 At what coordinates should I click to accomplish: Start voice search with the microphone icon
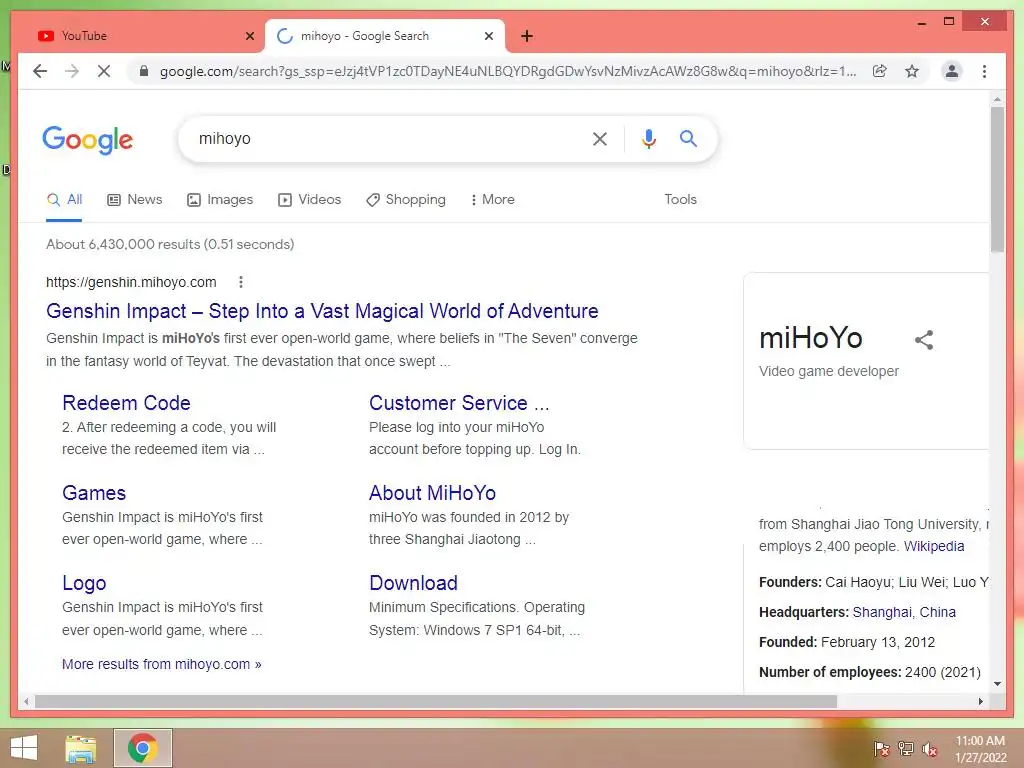coord(648,138)
